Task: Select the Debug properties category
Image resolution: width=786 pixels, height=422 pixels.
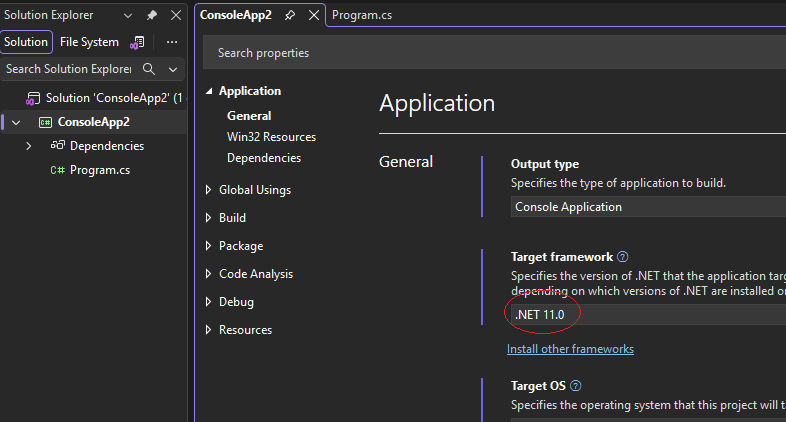Action: coord(236,302)
